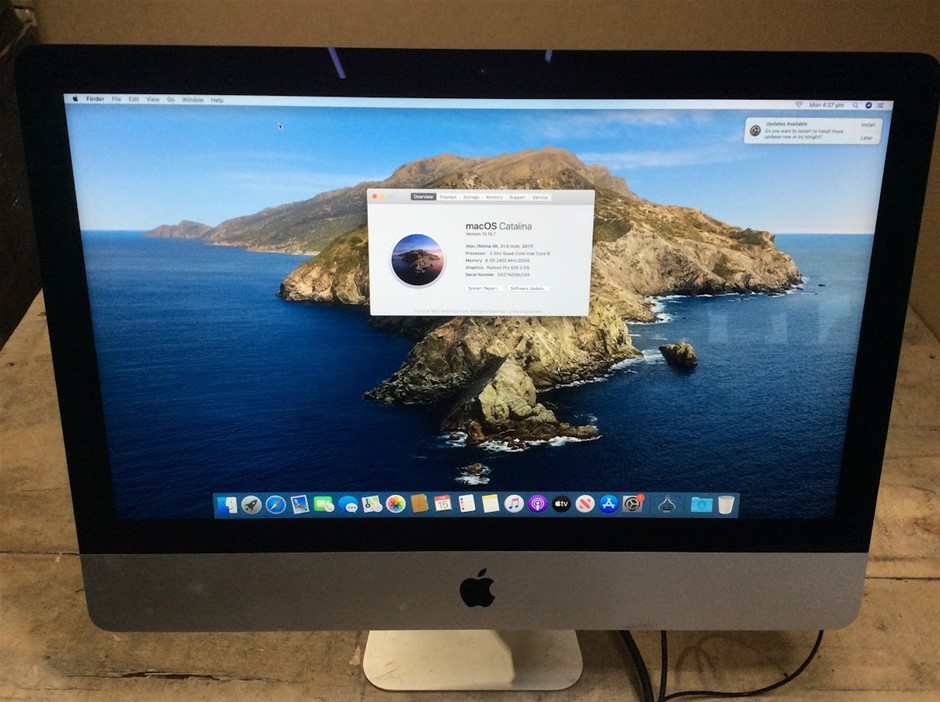Open the File menu
The height and width of the screenshot is (702, 940).
click(x=116, y=99)
